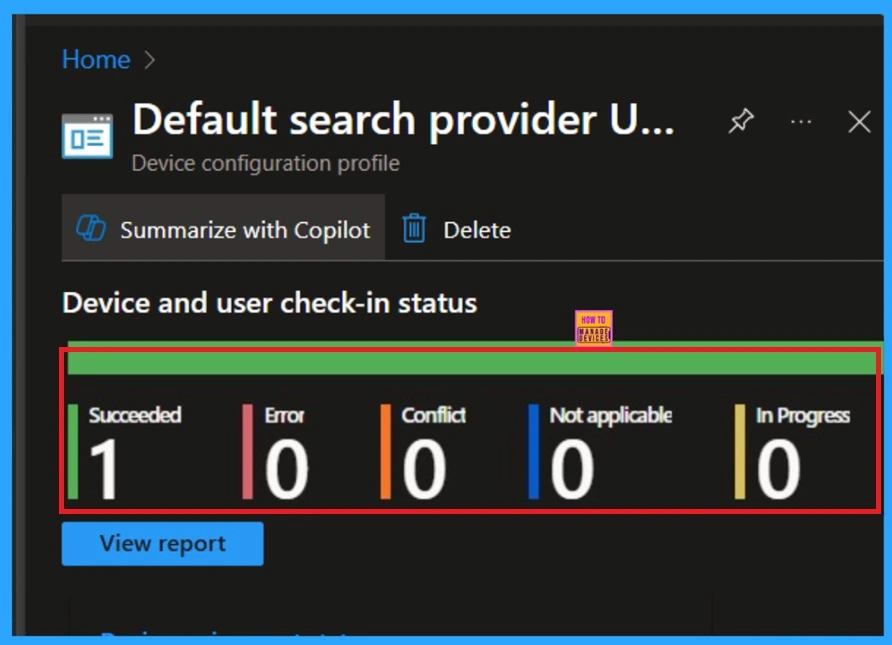The width and height of the screenshot is (892, 645).
Task: Click the trash can Delete icon
Action: click(x=414, y=229)
